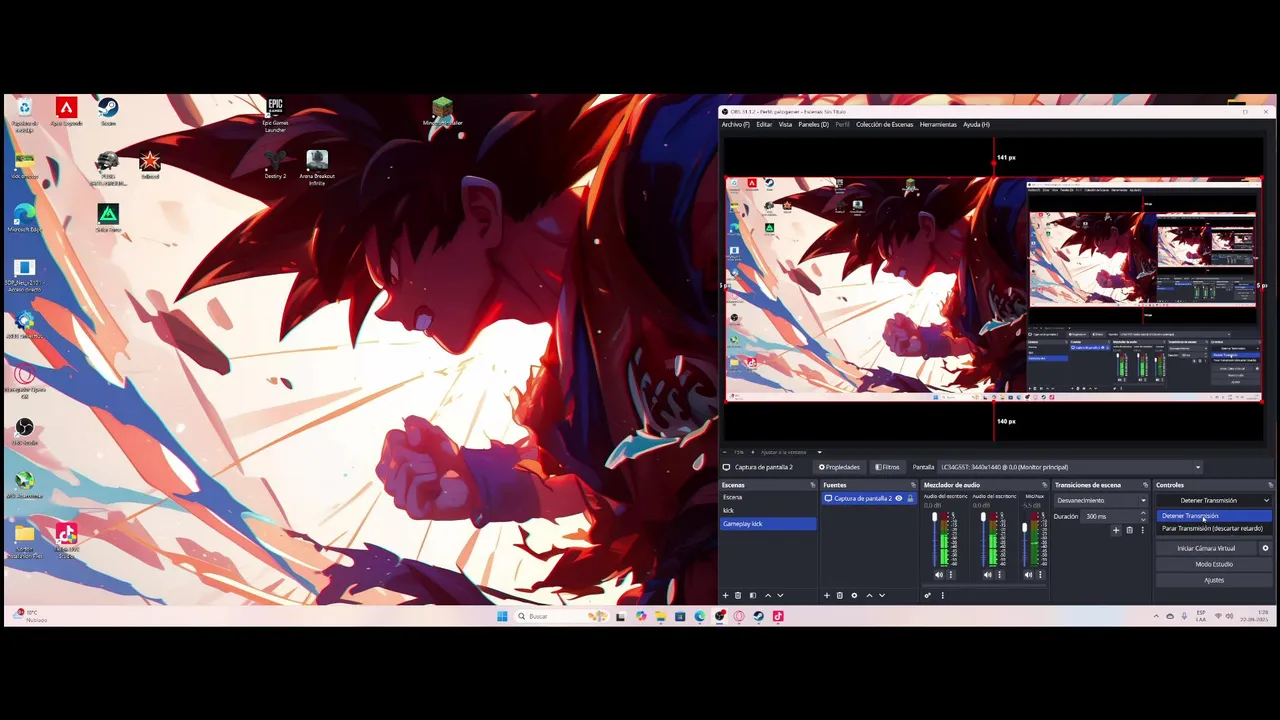The width and height of the screenshot is (1280, 720).
Task: Select Gameplay kick scene
Action: [768, 524]
